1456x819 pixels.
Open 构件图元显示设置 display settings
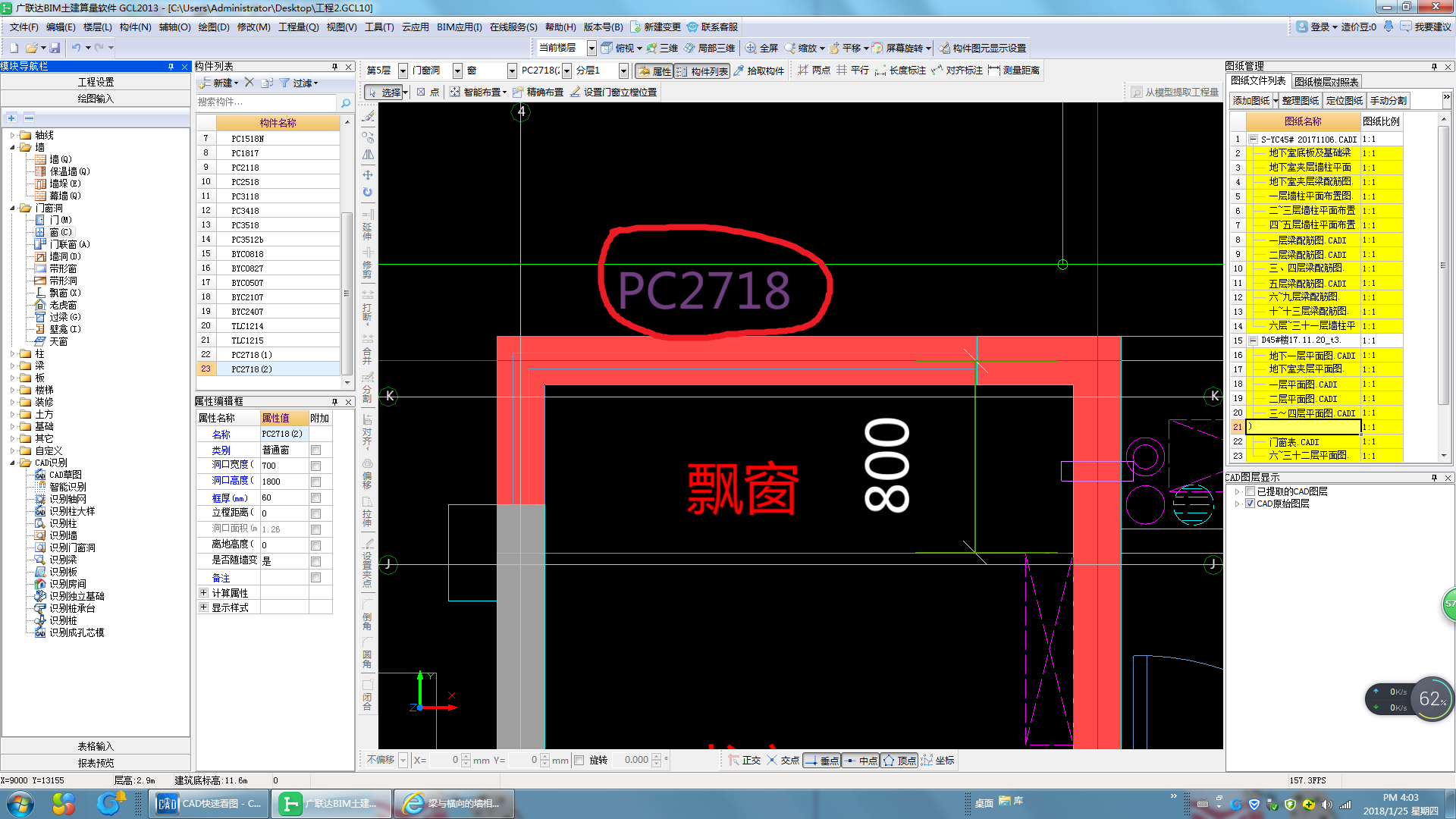pos(982,48)
